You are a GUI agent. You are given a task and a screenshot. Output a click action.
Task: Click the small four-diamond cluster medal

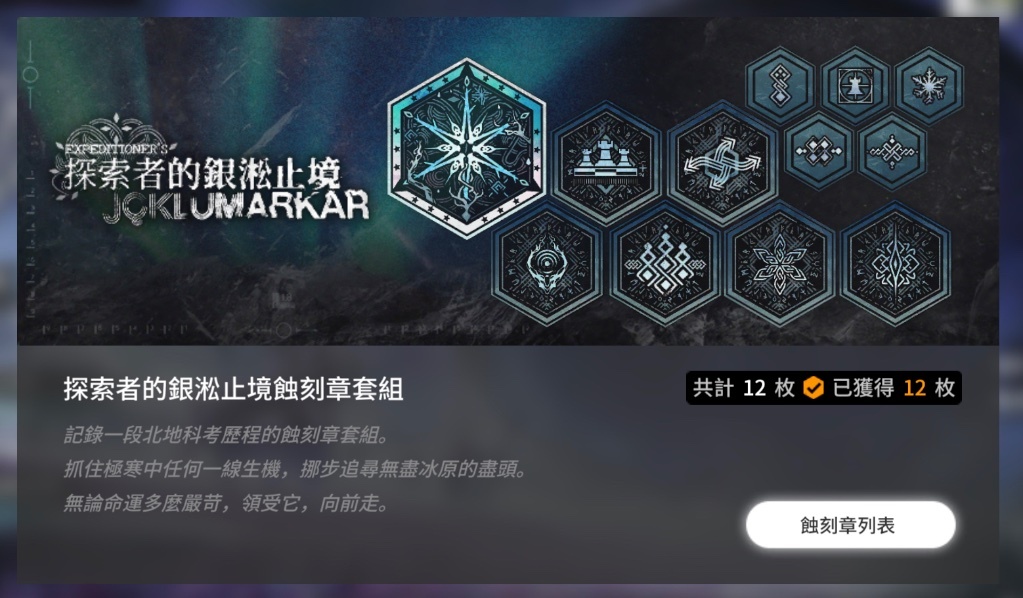click(x=819, y=151)
